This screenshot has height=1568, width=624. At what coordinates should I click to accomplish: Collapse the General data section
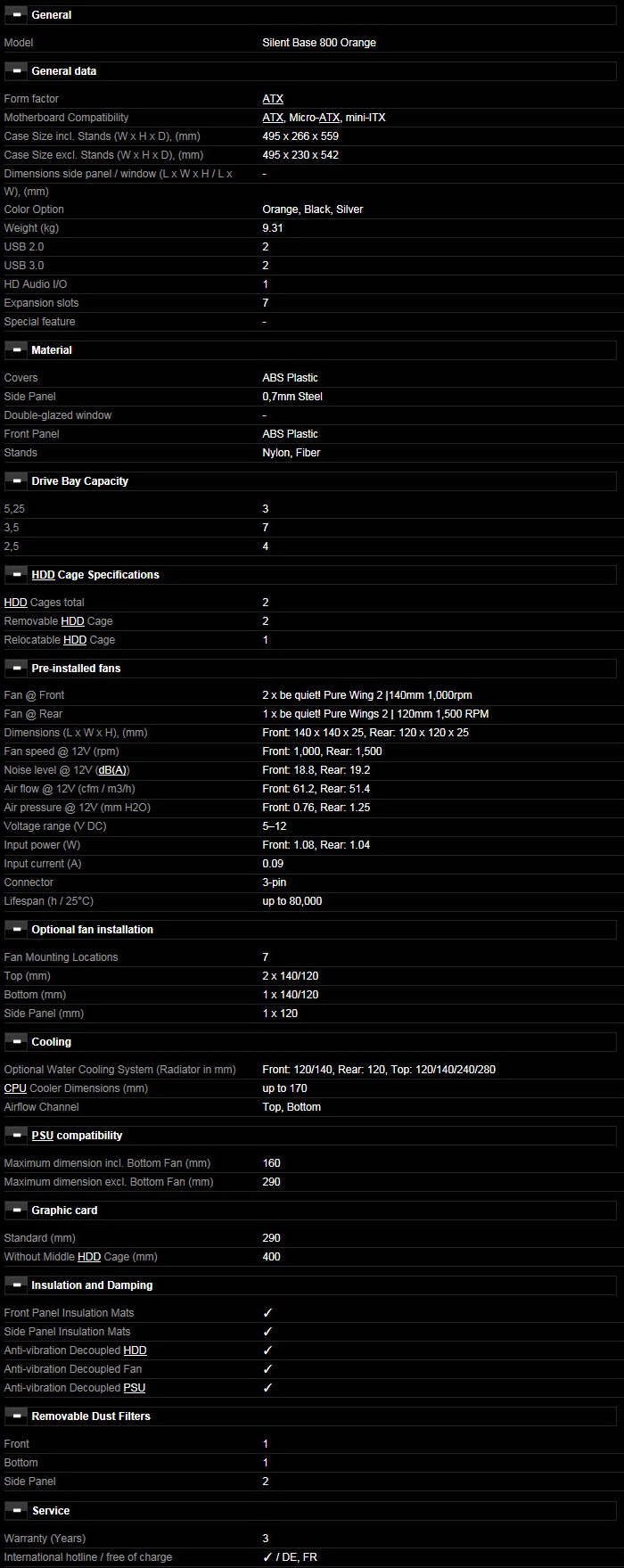pos(16,71)
